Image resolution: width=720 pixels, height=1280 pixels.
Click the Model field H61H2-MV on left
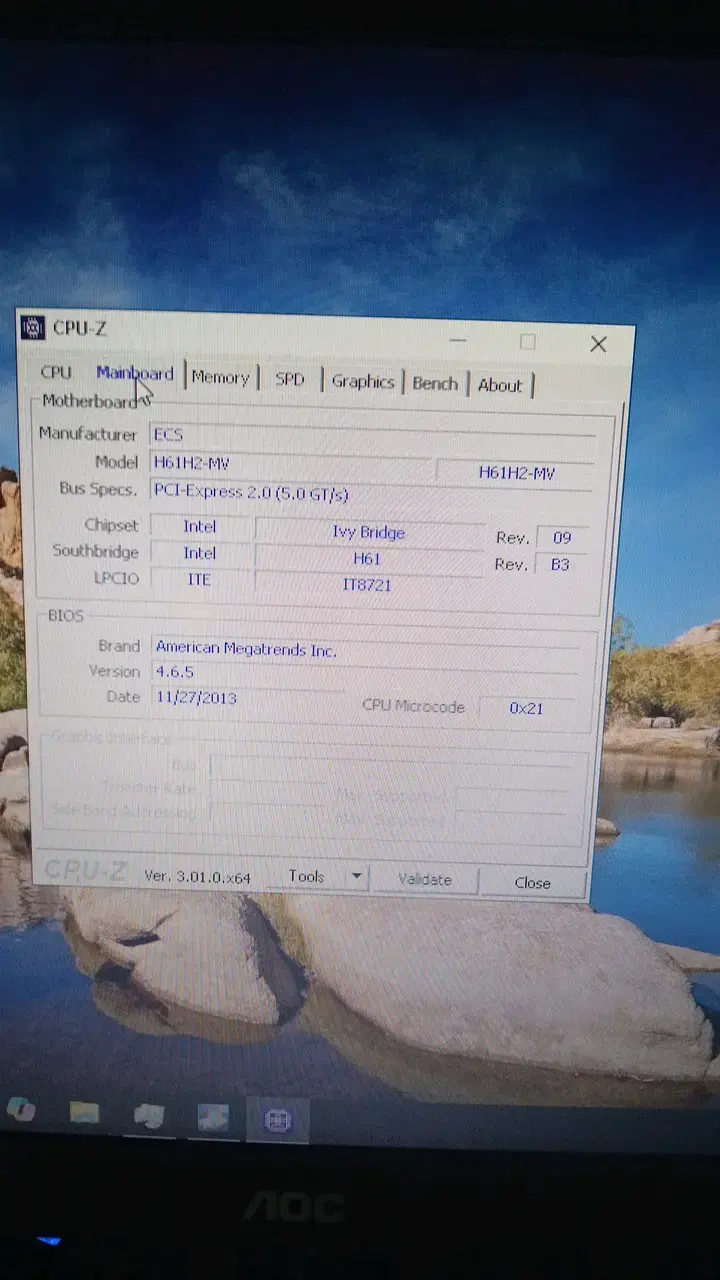click(290, 463)
